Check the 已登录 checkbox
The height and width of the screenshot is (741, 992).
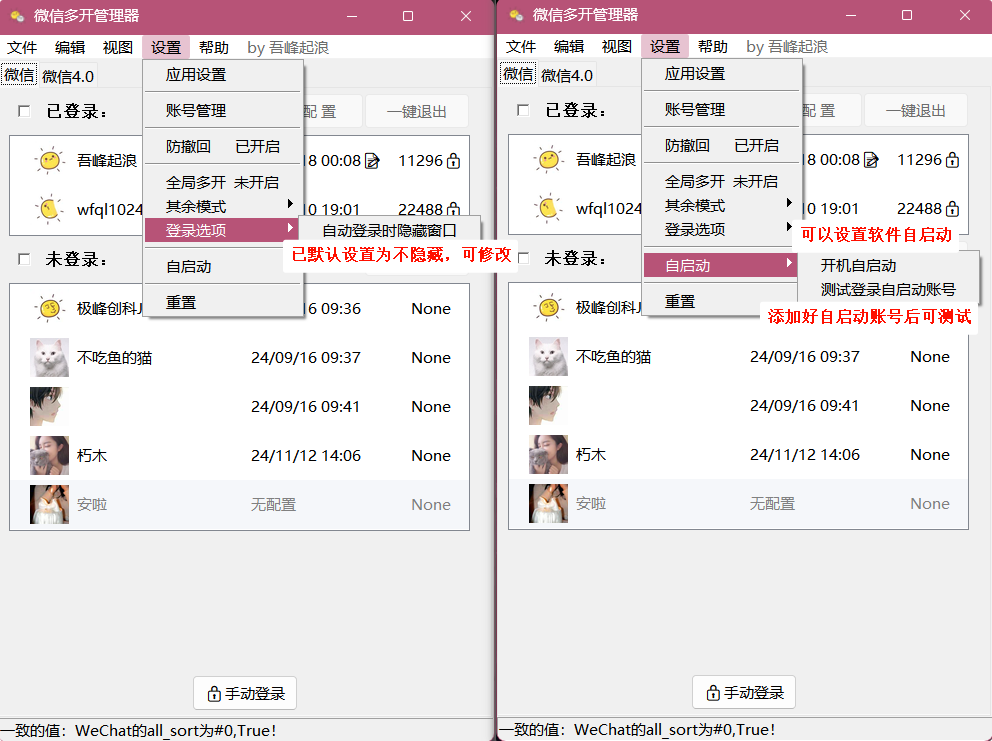[x=23, y=110]
